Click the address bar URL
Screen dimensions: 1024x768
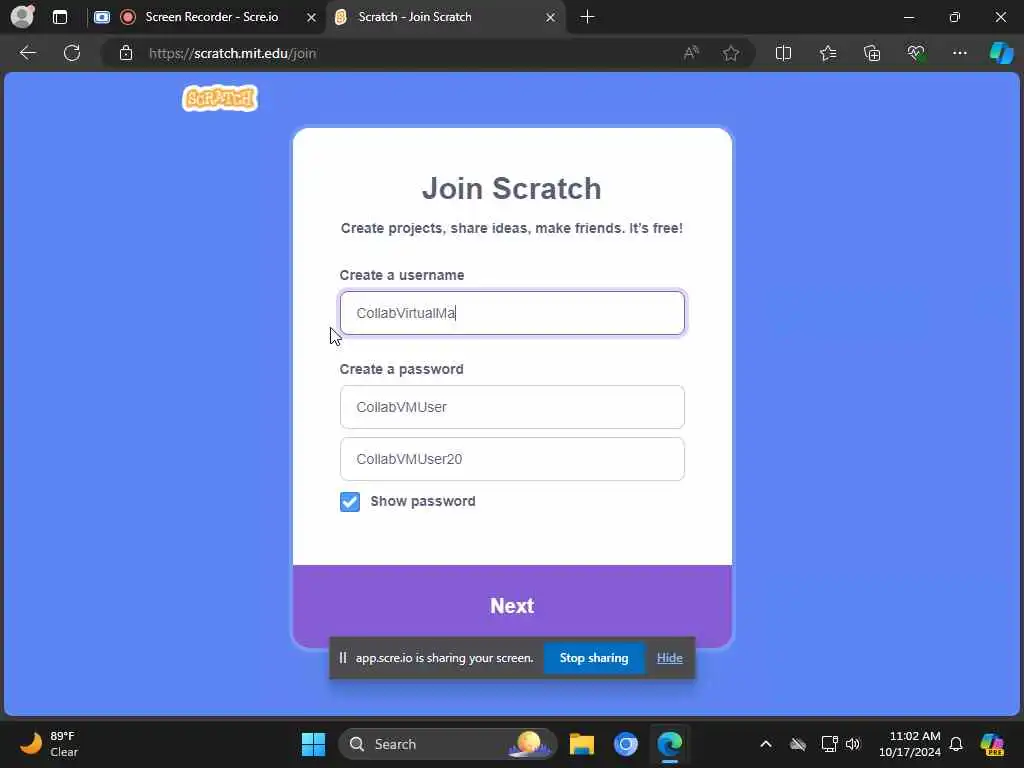click(x=232, y=54)
